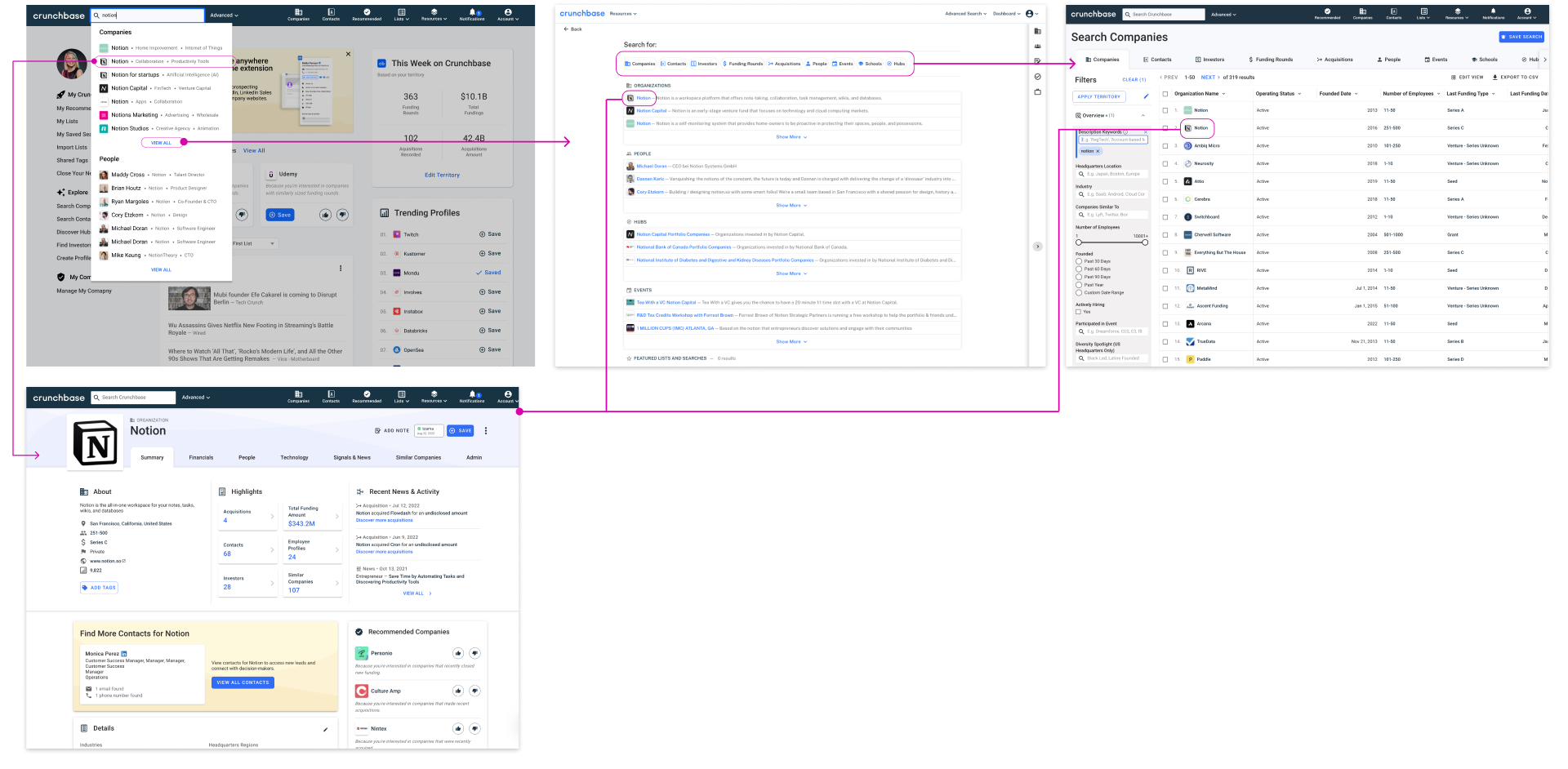The height and width of the screenshot is (769, 1568).
Task: Click the edit pencil in Details section
Action: (x=326, y=729)
